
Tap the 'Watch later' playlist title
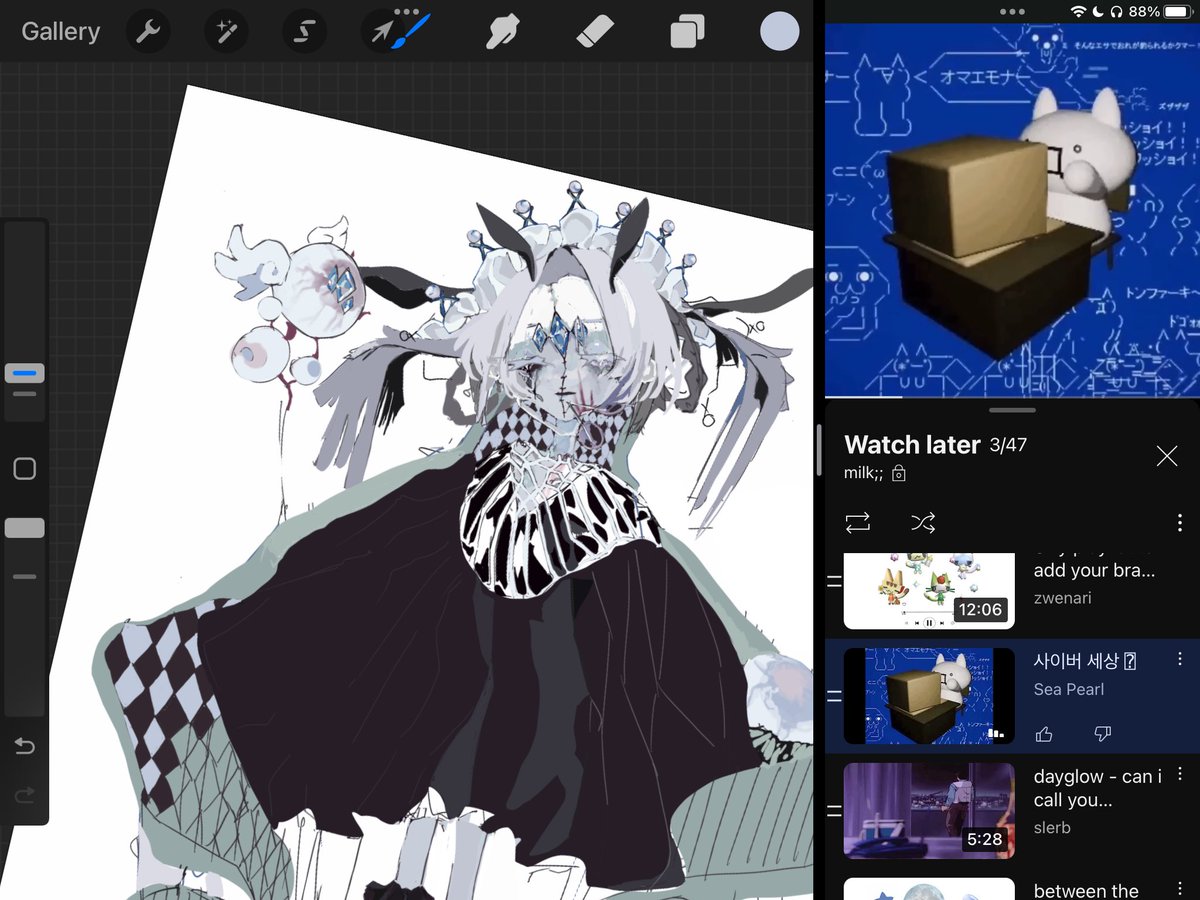pos(912,445)
